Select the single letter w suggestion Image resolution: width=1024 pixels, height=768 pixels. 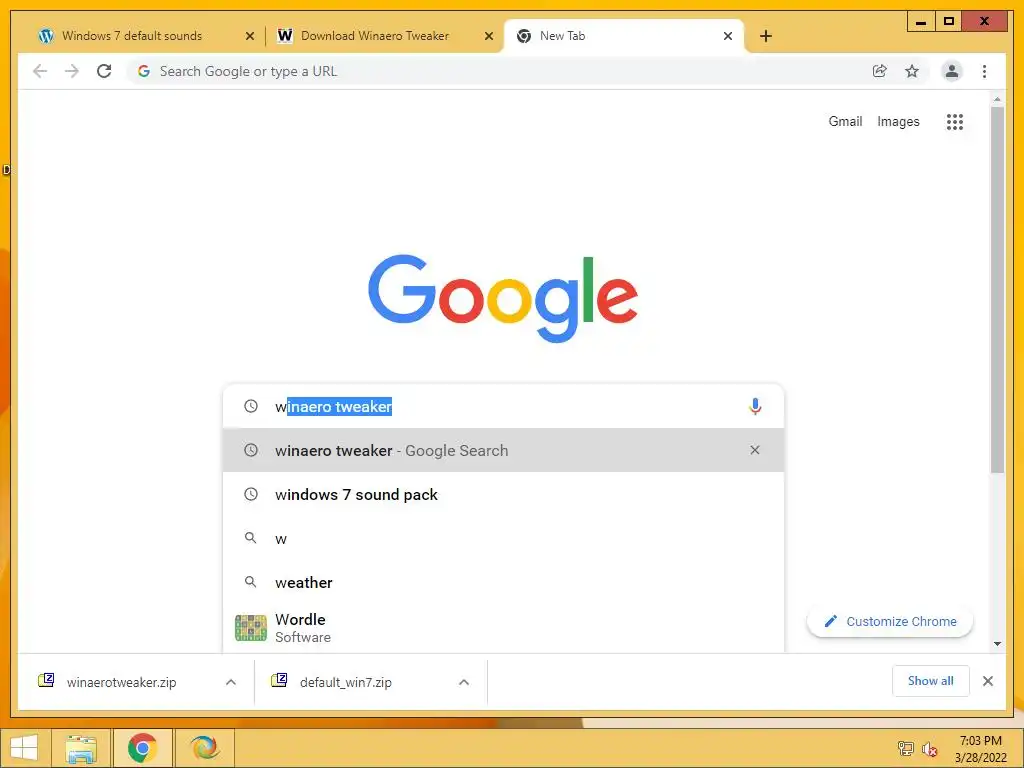[503, 538]
